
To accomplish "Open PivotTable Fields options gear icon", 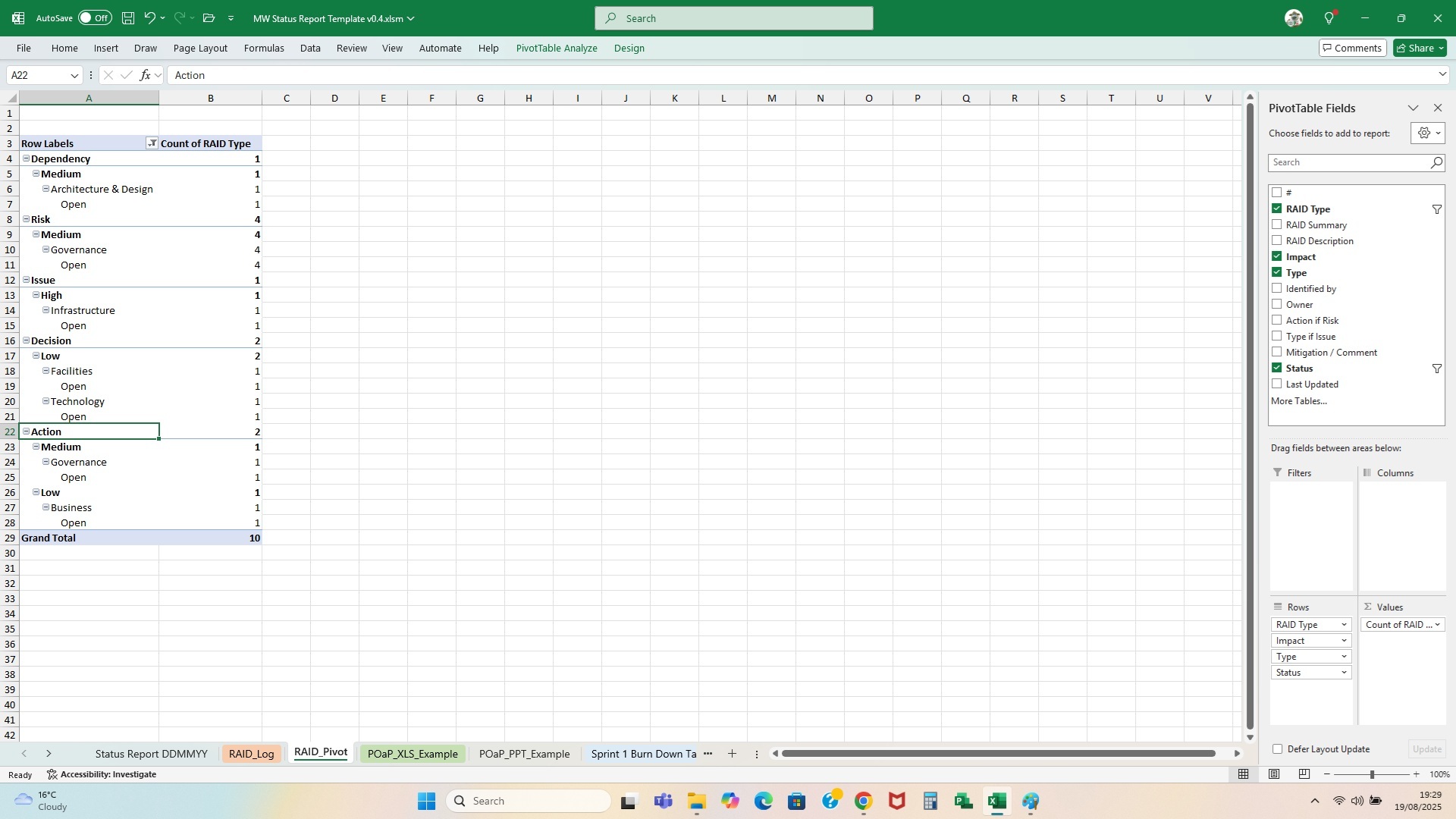I will tap(1425, 133).
